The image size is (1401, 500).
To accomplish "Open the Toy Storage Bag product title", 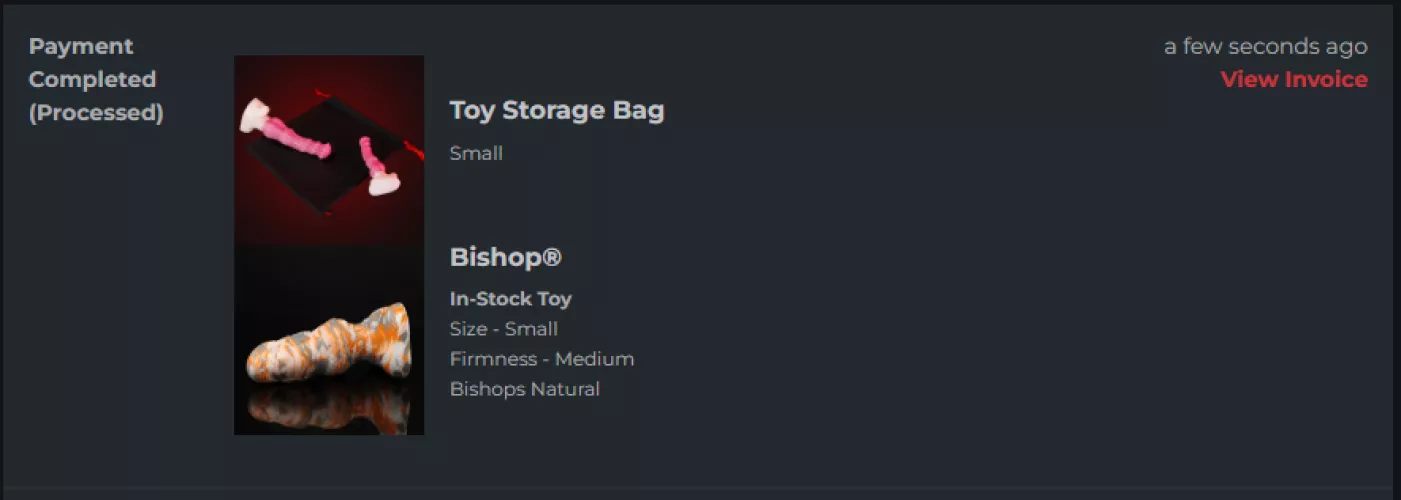I will pyautogui.click(x=556, y=110).
